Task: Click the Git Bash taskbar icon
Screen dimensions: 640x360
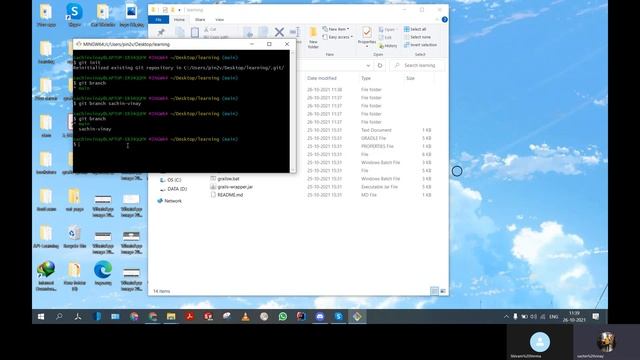Action: (x=357, y=316)
